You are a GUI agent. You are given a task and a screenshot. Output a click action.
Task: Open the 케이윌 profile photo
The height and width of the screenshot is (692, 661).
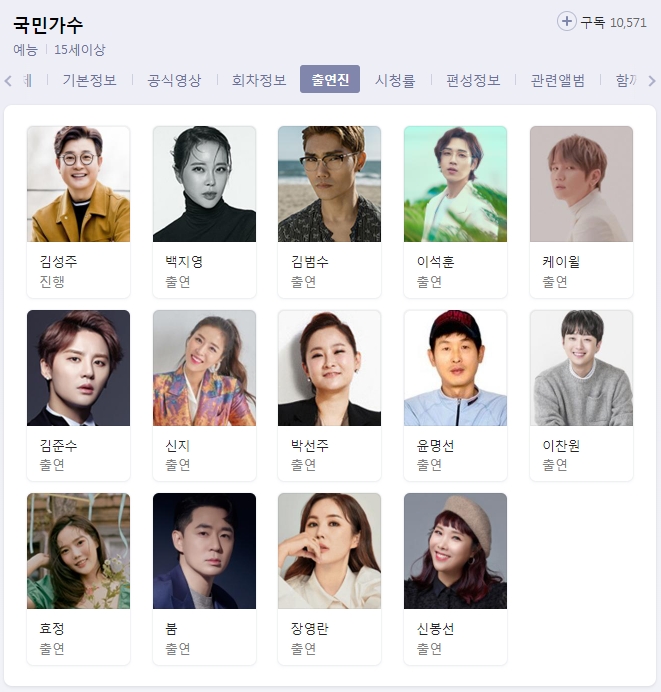(581, 184)
